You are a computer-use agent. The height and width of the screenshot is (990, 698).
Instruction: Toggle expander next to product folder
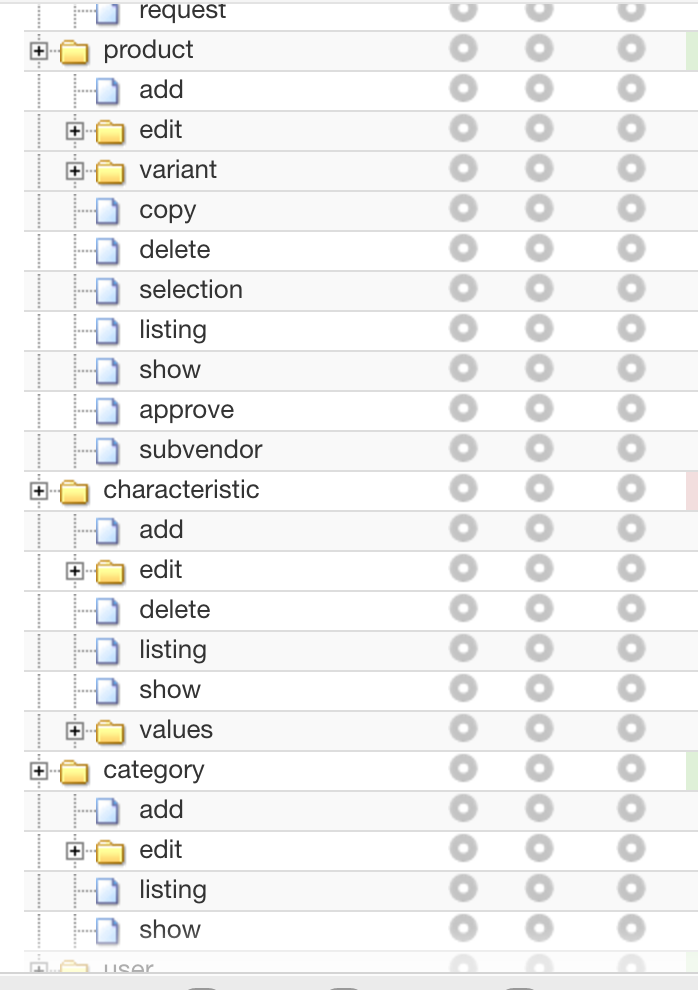38,51
